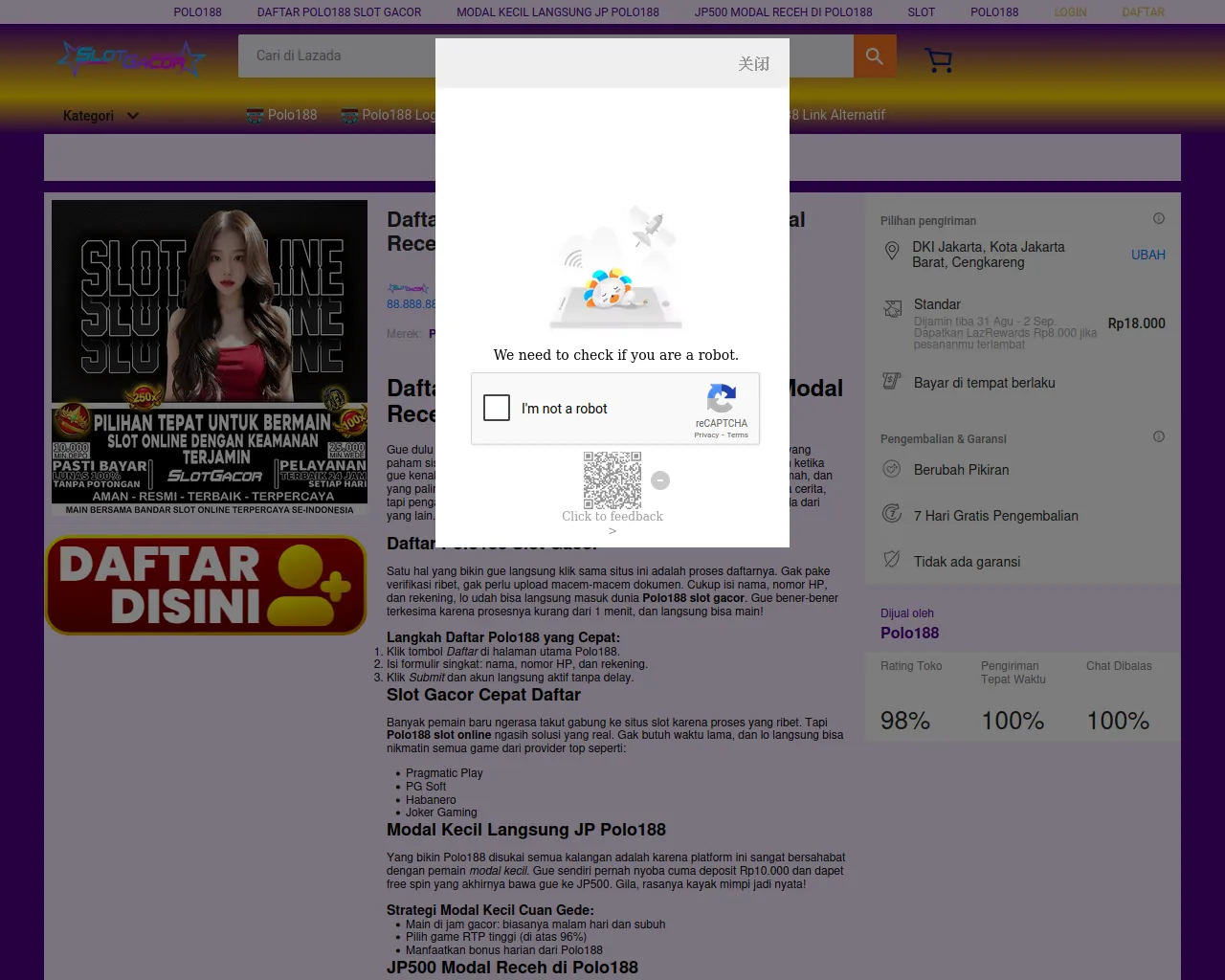This screenshot has height=980, width=1225.
Task: Click the Joker Gaming list item
Action: [441, 813]
